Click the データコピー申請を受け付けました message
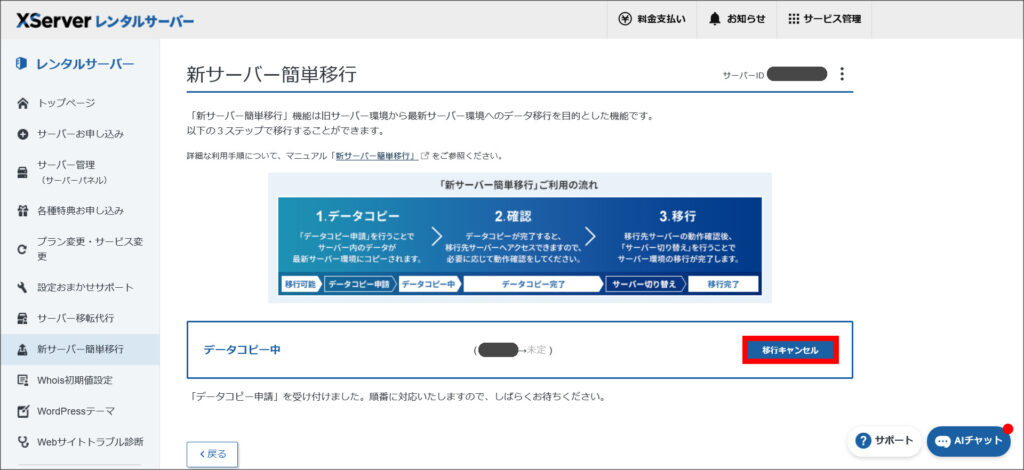 click(396, 396)
